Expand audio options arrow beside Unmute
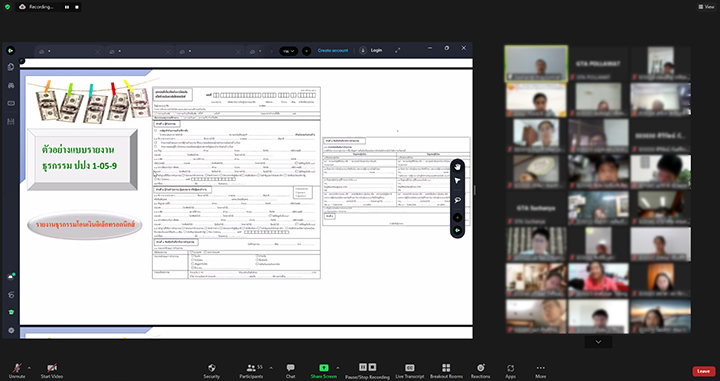This screenshot has width=720, height=381. tap(29, 368)
